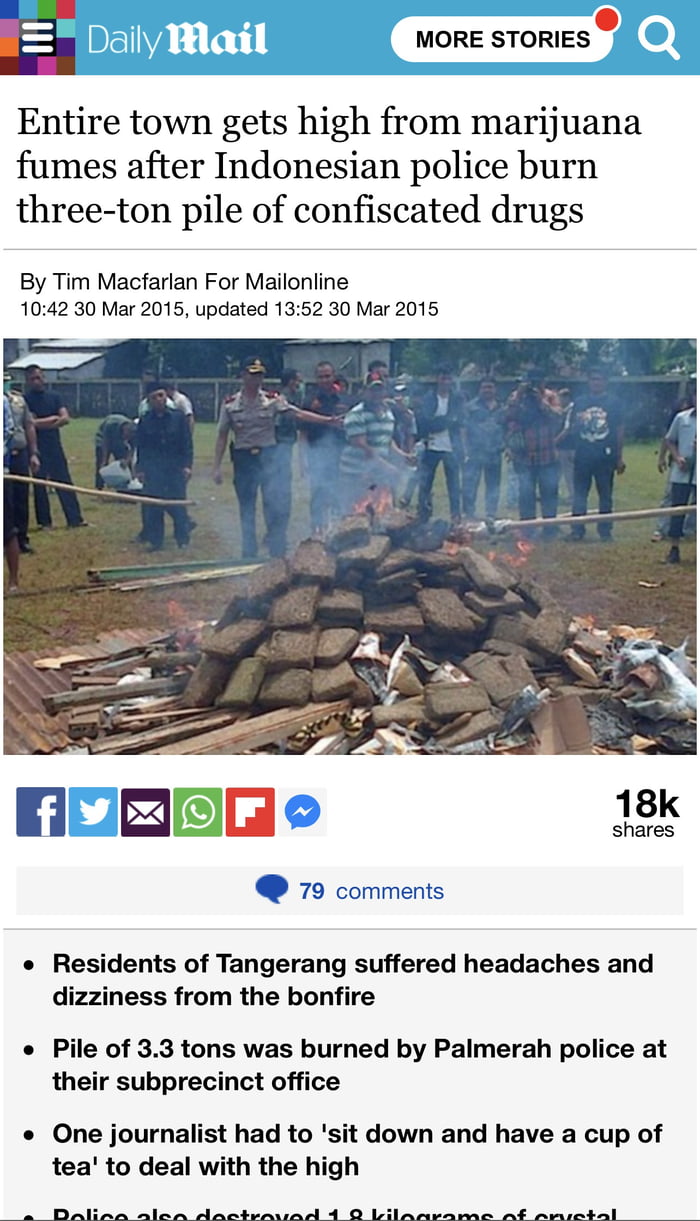Click the 18k shares counter
The width and height of the screenshot is (700, 1221).
[x=645, y=813]
